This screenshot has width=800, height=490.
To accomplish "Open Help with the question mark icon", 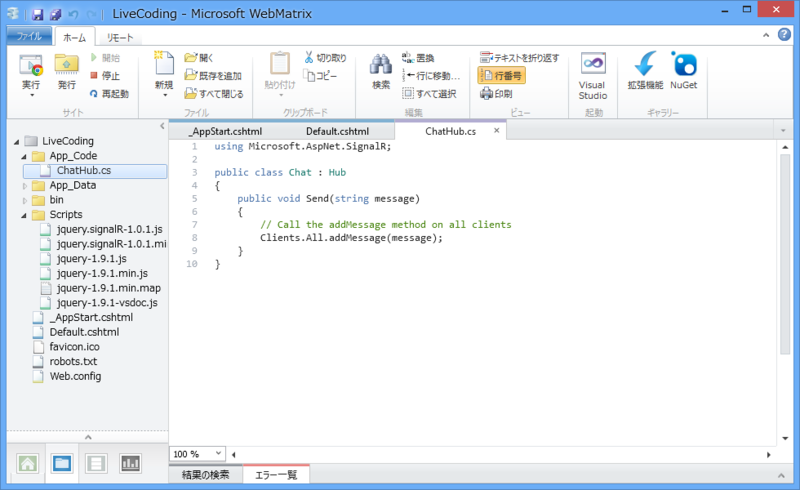I will (784, 34).
